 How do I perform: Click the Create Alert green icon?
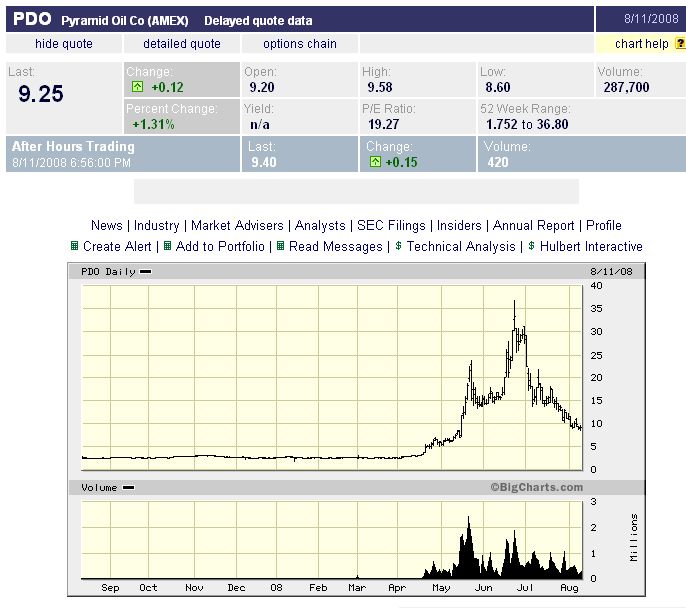[74, 245]
